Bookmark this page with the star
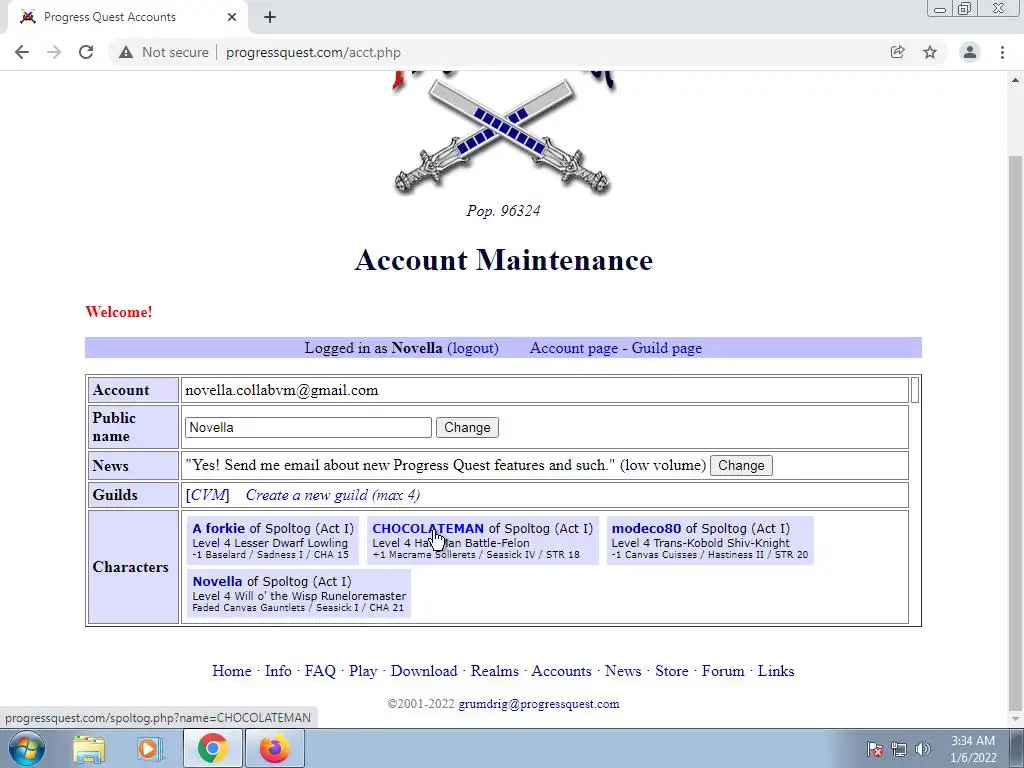The image size is (1024, 768). pos(930,52)
